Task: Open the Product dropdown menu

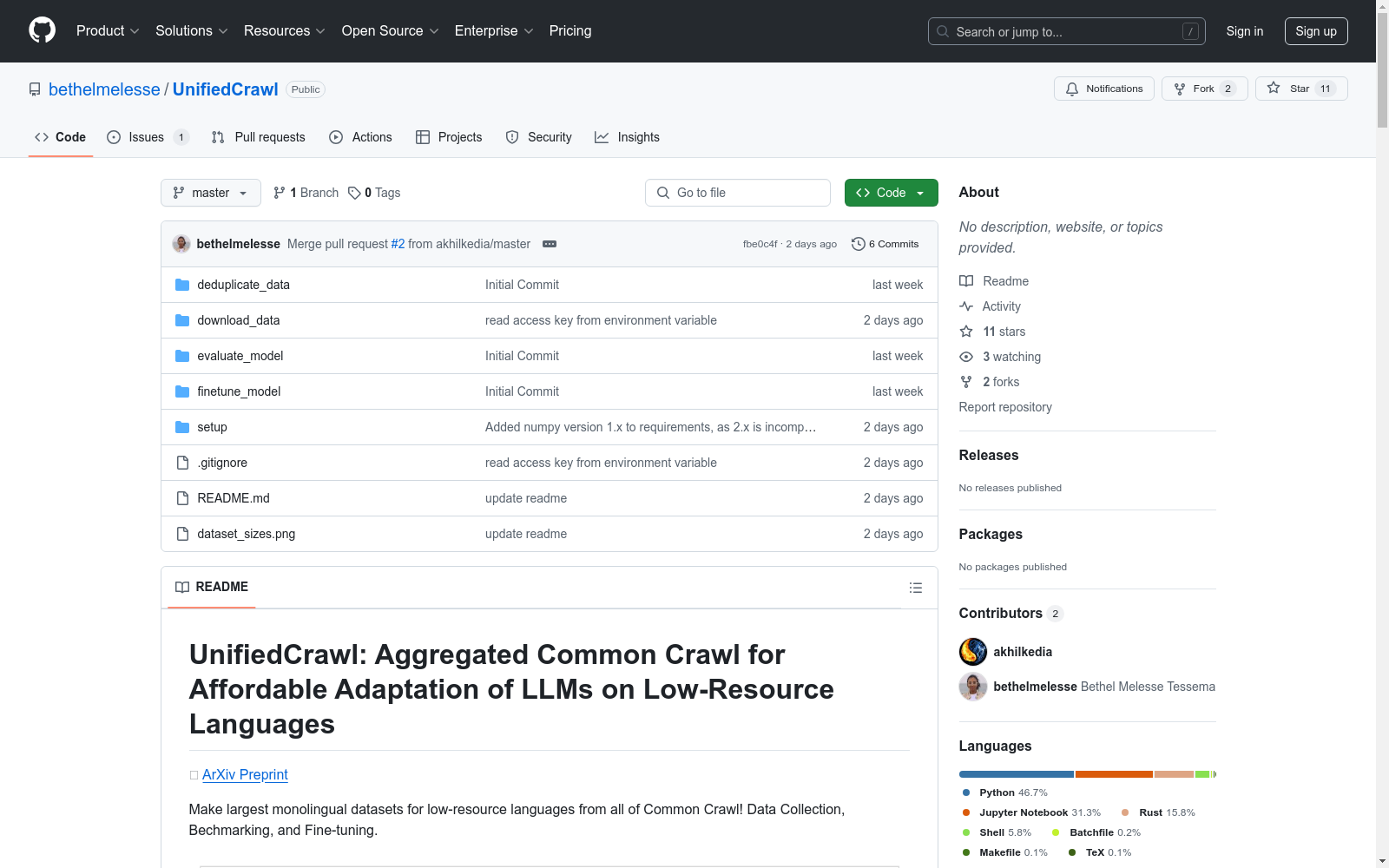Action: coord(108,30)
